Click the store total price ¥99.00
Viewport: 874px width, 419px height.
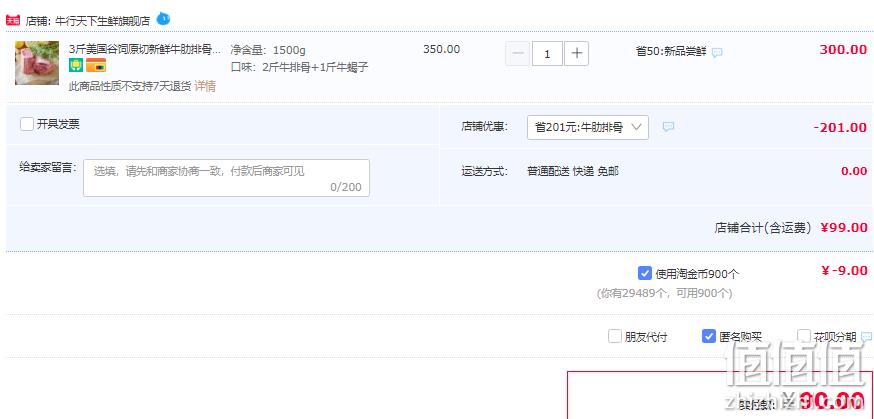[844, 227]
